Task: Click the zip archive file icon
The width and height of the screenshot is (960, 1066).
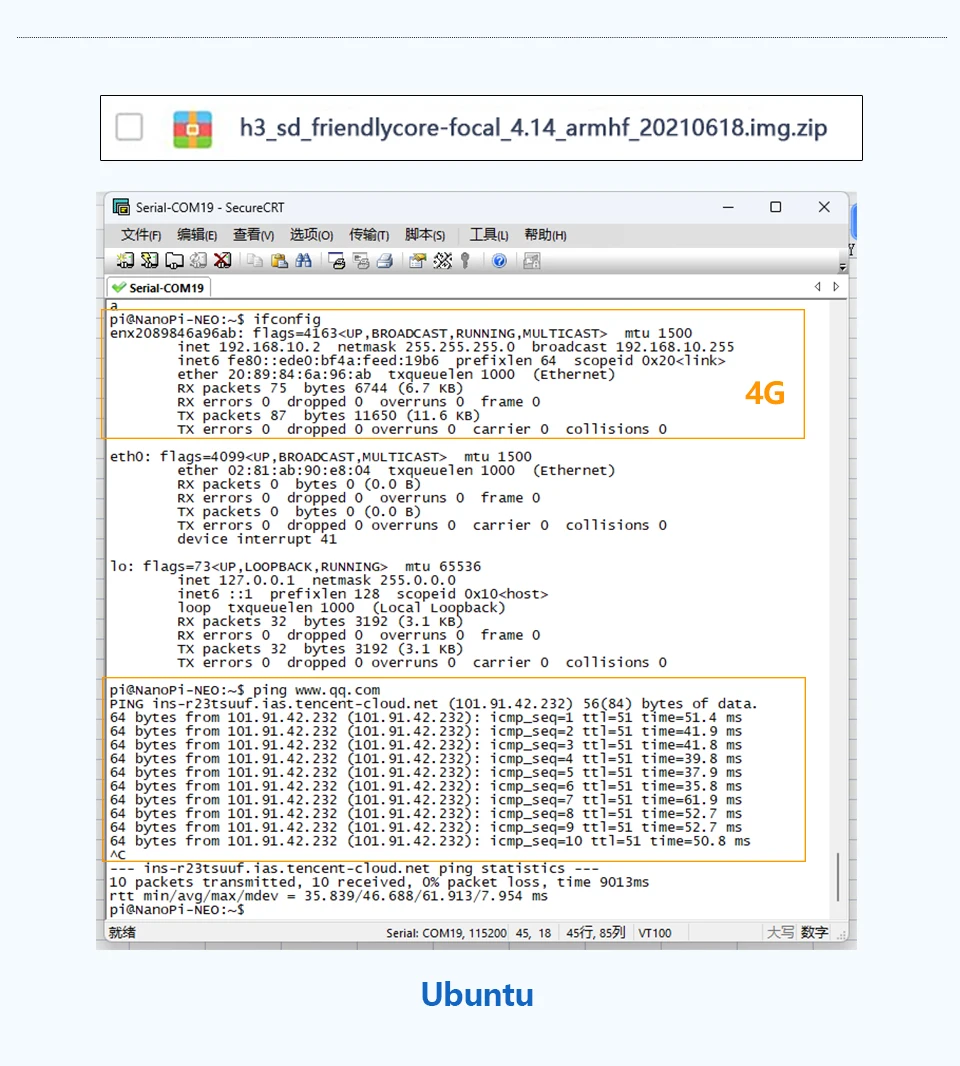Action: point(192,128)
